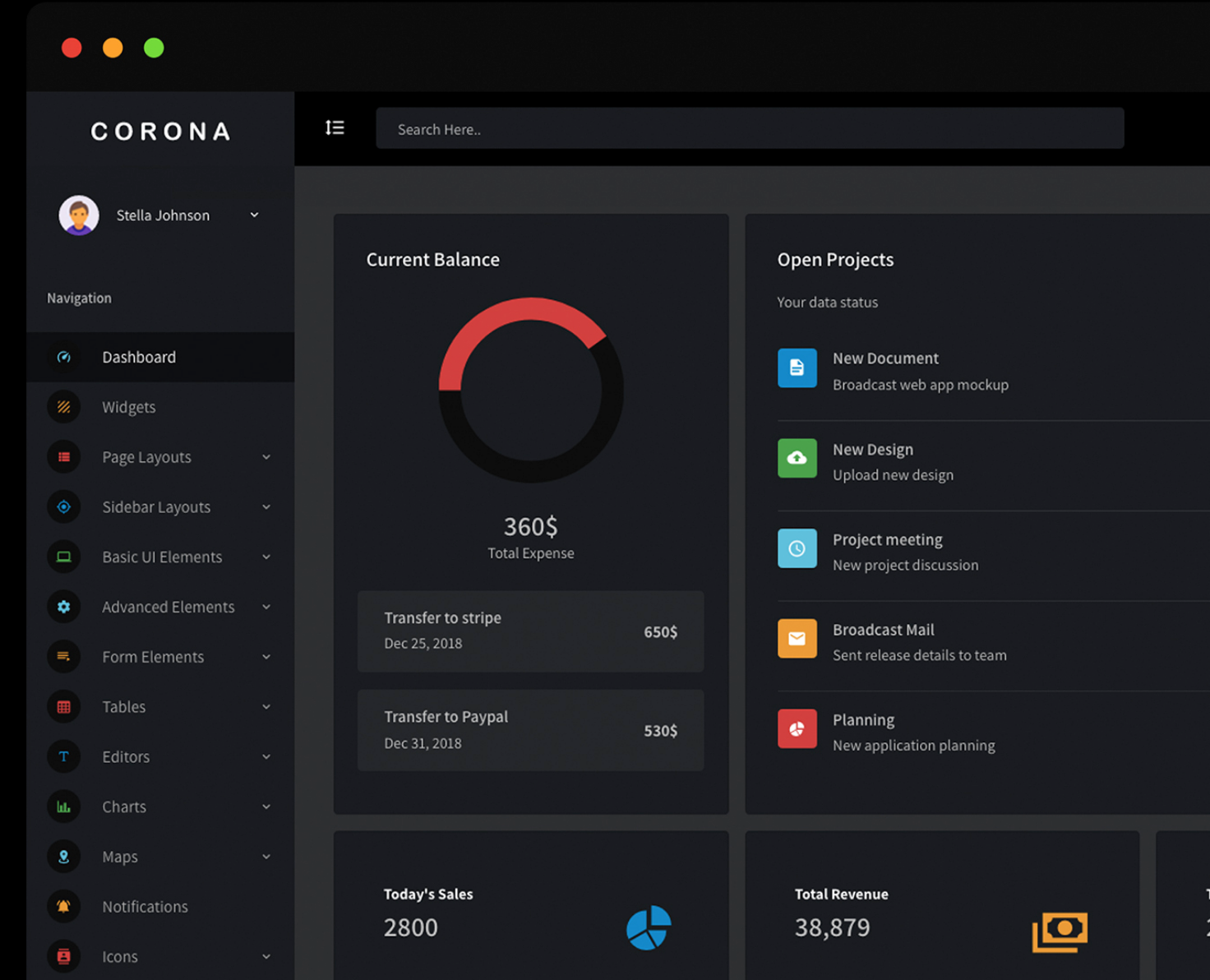Expand the Tables menu chevron
This screenshot has width=1210, height=980.
pos(266,707)
